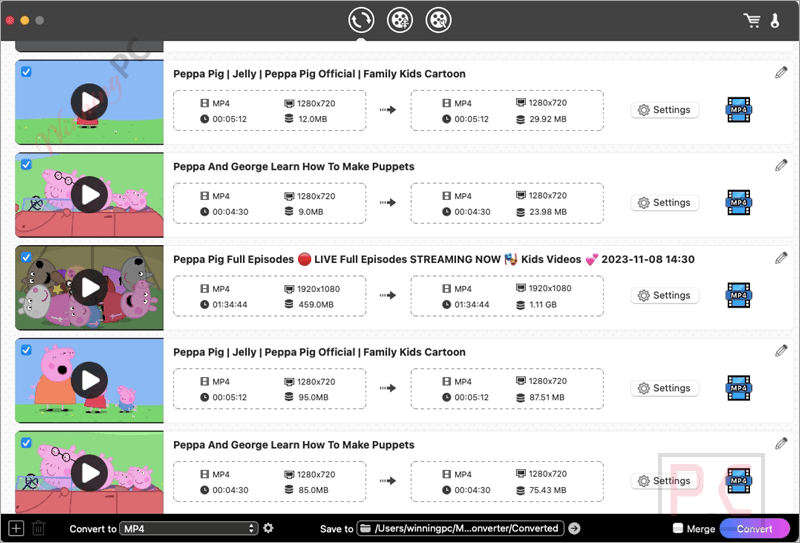Delete selected files with the trash icon
Viewport: 800px width, 543px height.
click(x=38, y=528)
